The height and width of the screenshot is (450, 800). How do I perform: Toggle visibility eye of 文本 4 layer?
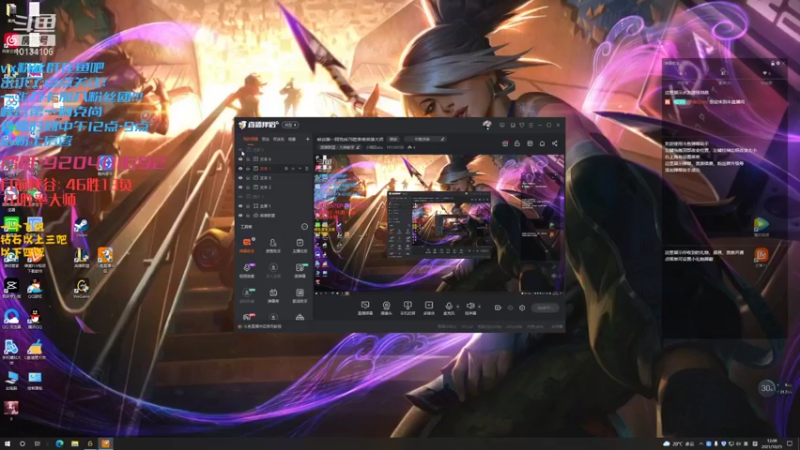click(x=241, y=159)
